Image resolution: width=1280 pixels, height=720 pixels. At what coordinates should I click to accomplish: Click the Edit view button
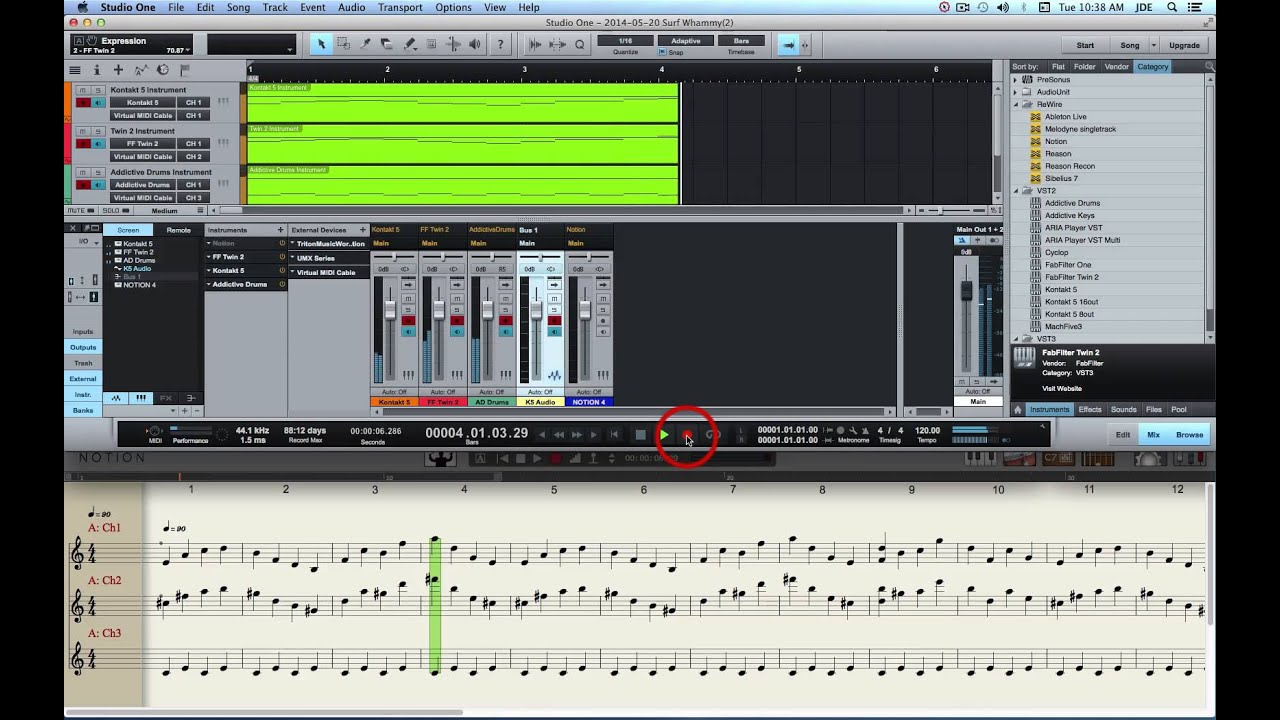click(x=1123, y=435)
